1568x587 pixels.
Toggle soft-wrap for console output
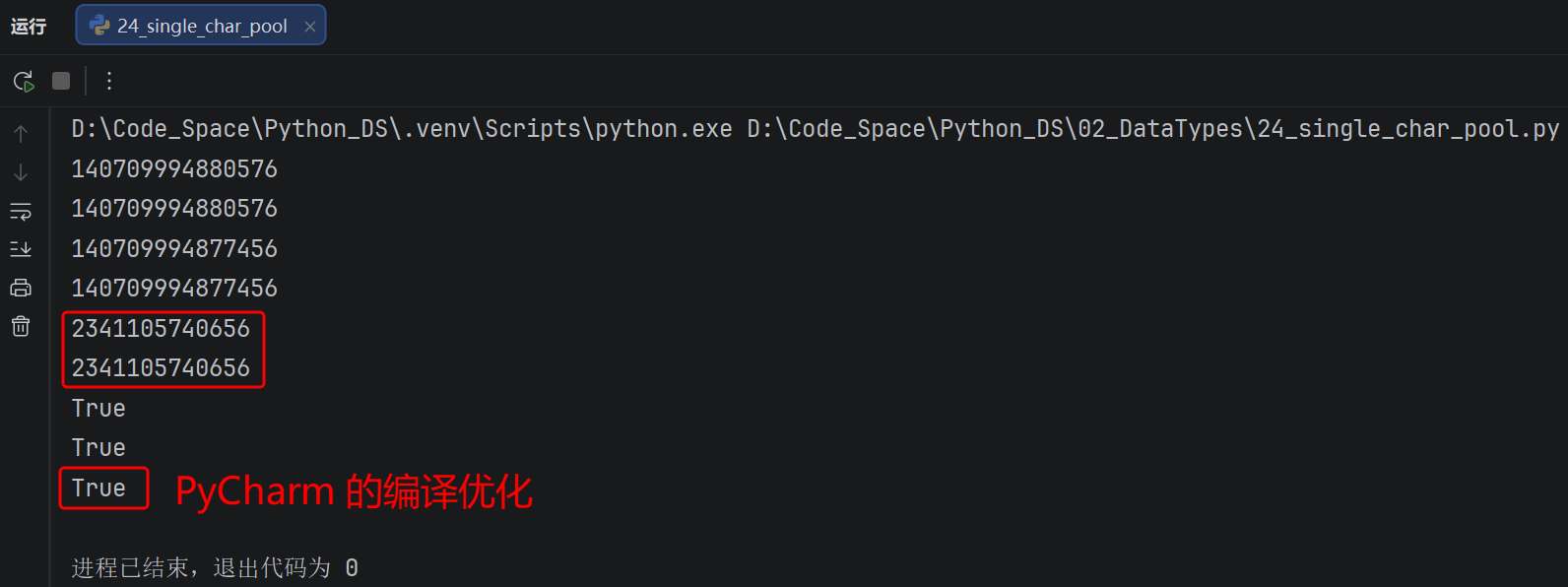pos(21,211)
